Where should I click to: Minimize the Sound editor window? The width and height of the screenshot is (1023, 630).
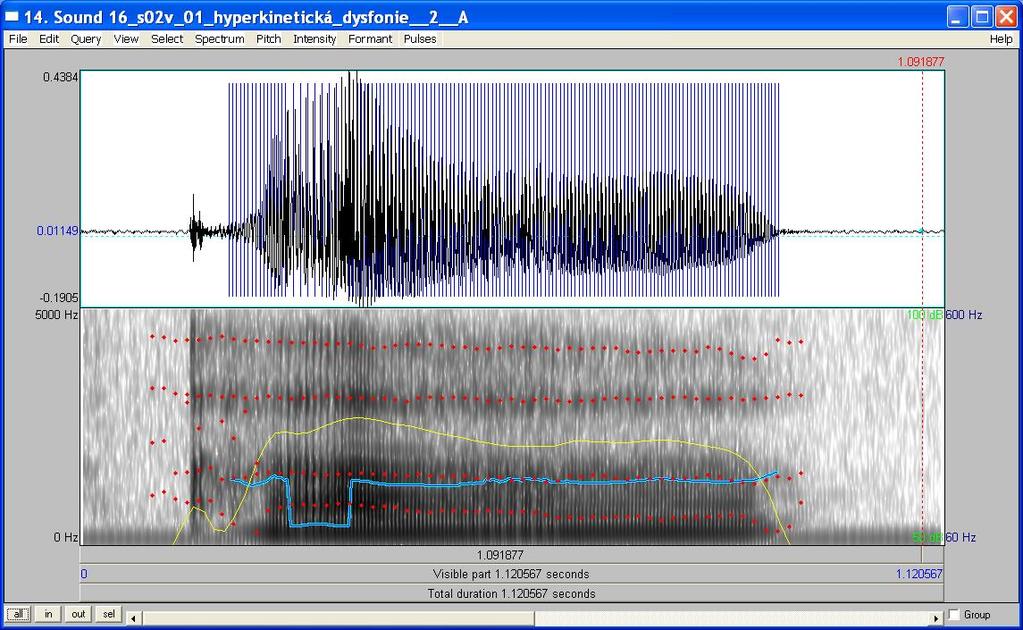click(957, 17)
